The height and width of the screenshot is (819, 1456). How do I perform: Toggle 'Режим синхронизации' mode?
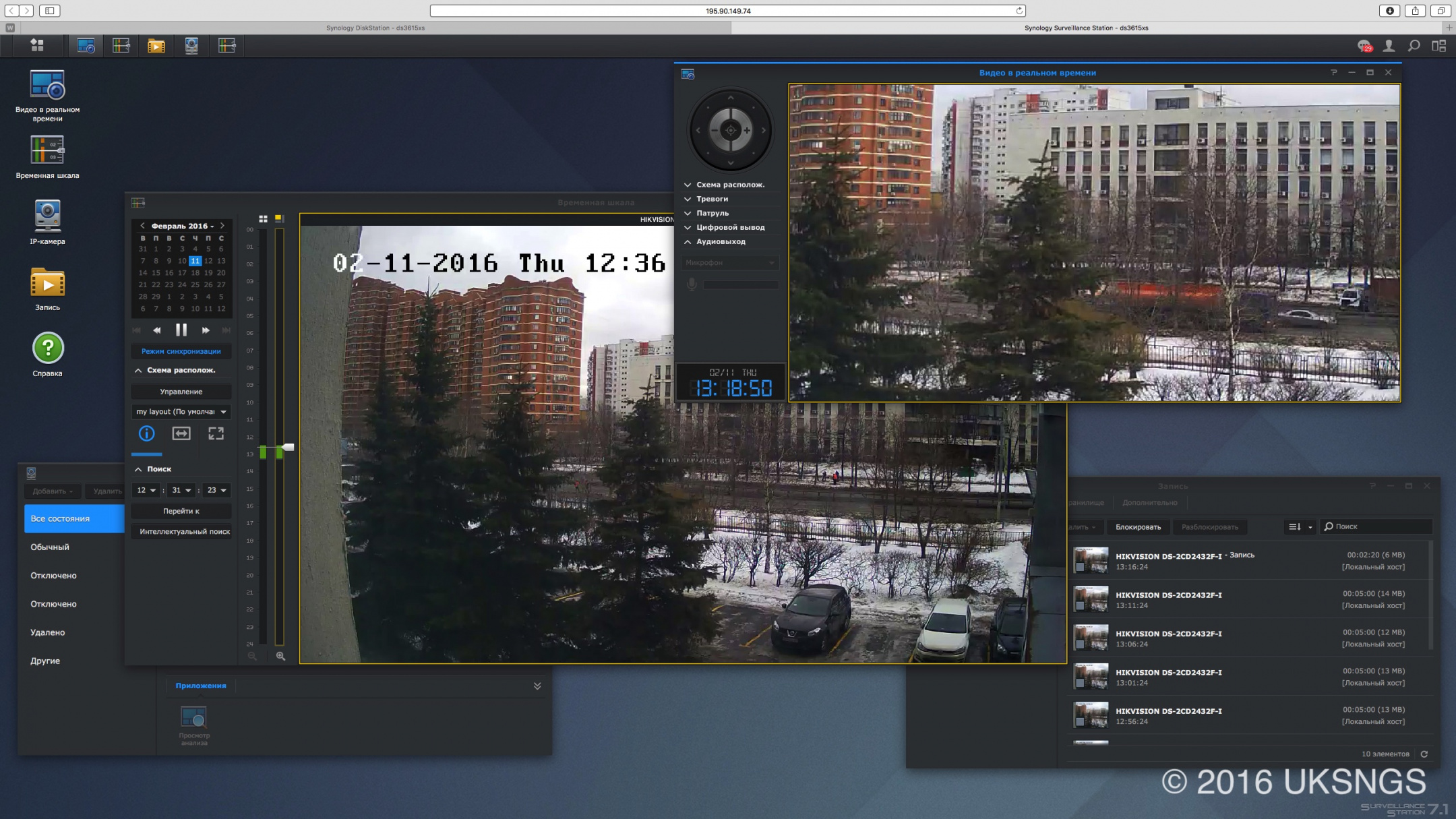point(181,351)
